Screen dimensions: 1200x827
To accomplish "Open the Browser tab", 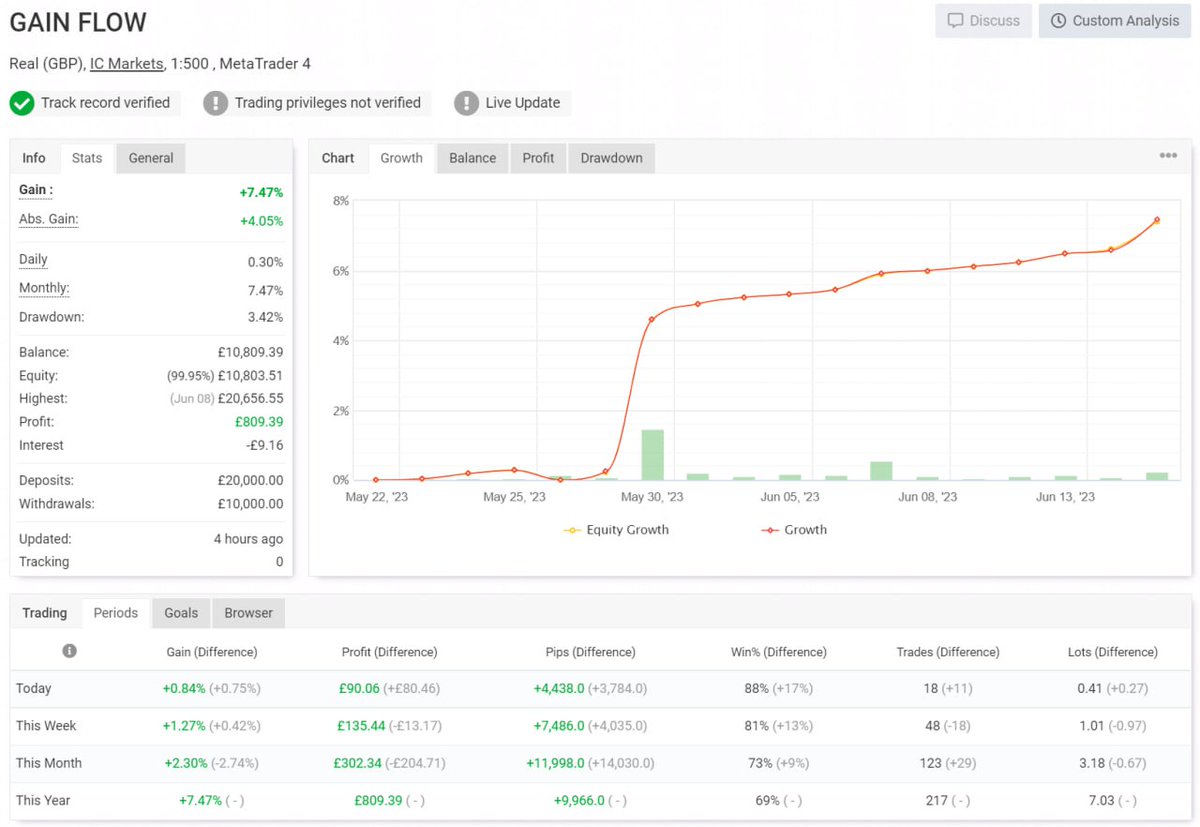I will coord(249,613).
